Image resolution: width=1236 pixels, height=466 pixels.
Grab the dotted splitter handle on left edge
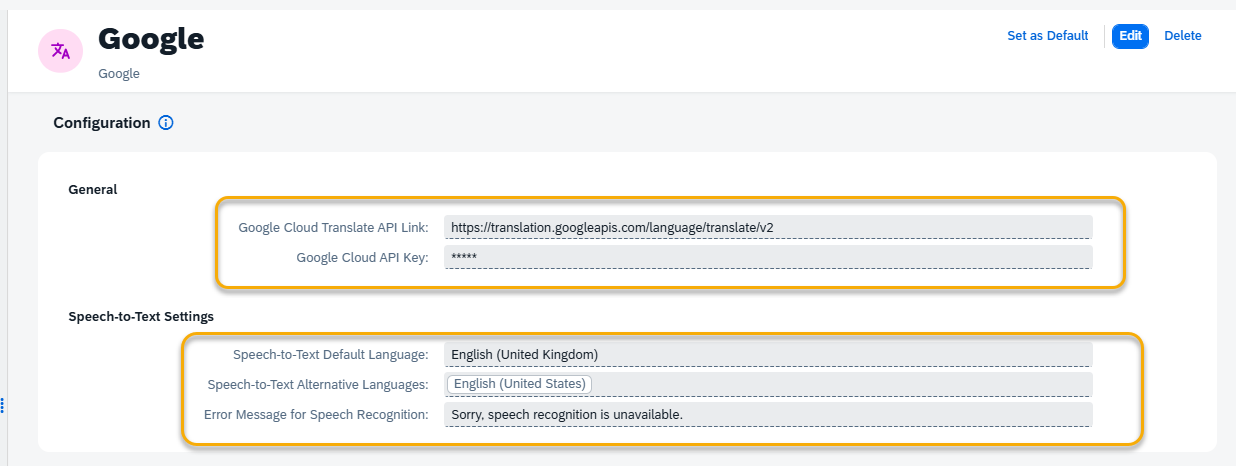point(3,404)
